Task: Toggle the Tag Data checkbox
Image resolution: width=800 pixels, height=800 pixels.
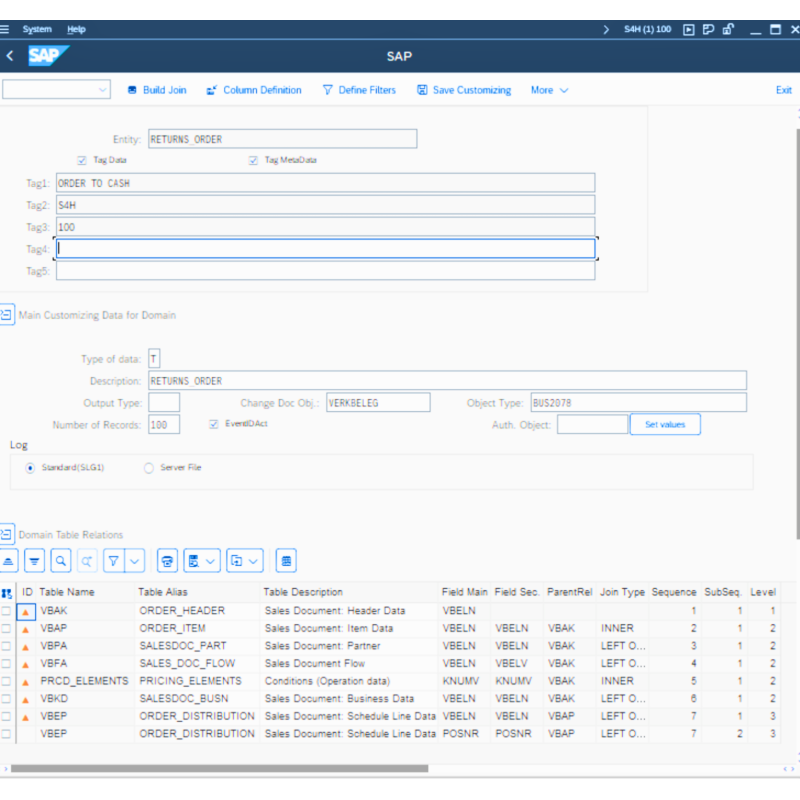Action: pyautogui.click(x=82, y=160)
